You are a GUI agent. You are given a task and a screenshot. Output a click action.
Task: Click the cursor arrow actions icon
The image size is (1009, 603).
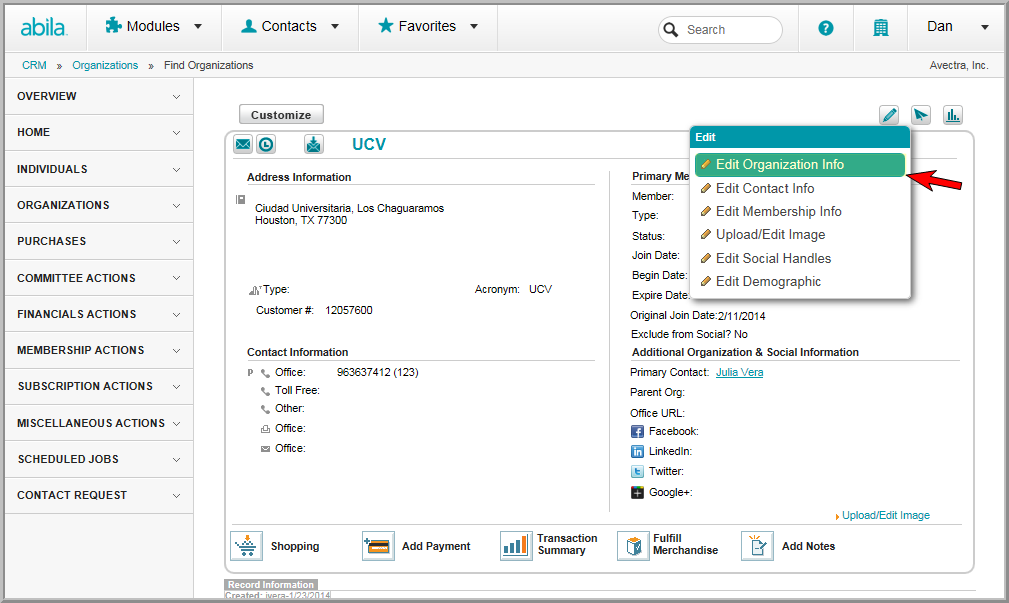[x=921, y=115]
